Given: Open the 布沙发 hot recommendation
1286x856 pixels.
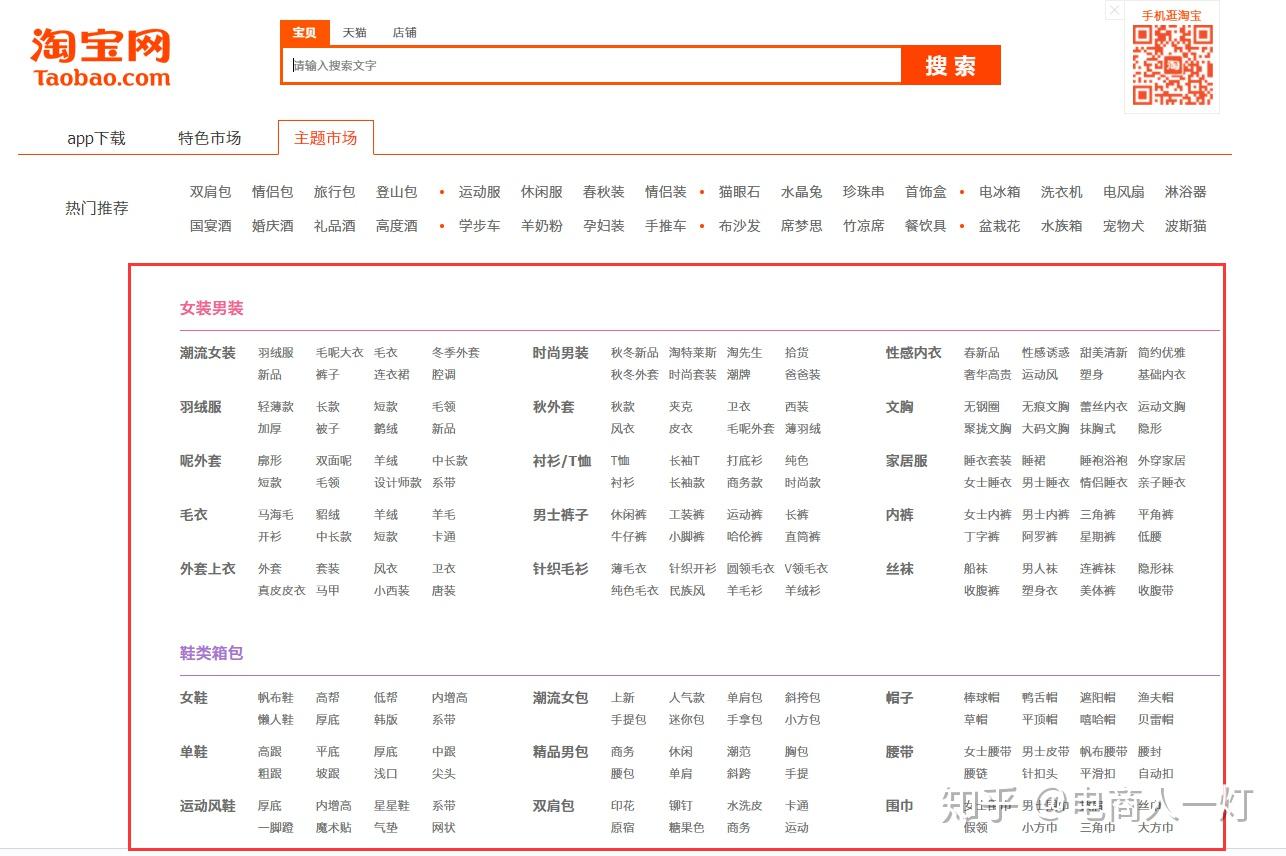Looking at the screenshot, I should tap(740, 226).
